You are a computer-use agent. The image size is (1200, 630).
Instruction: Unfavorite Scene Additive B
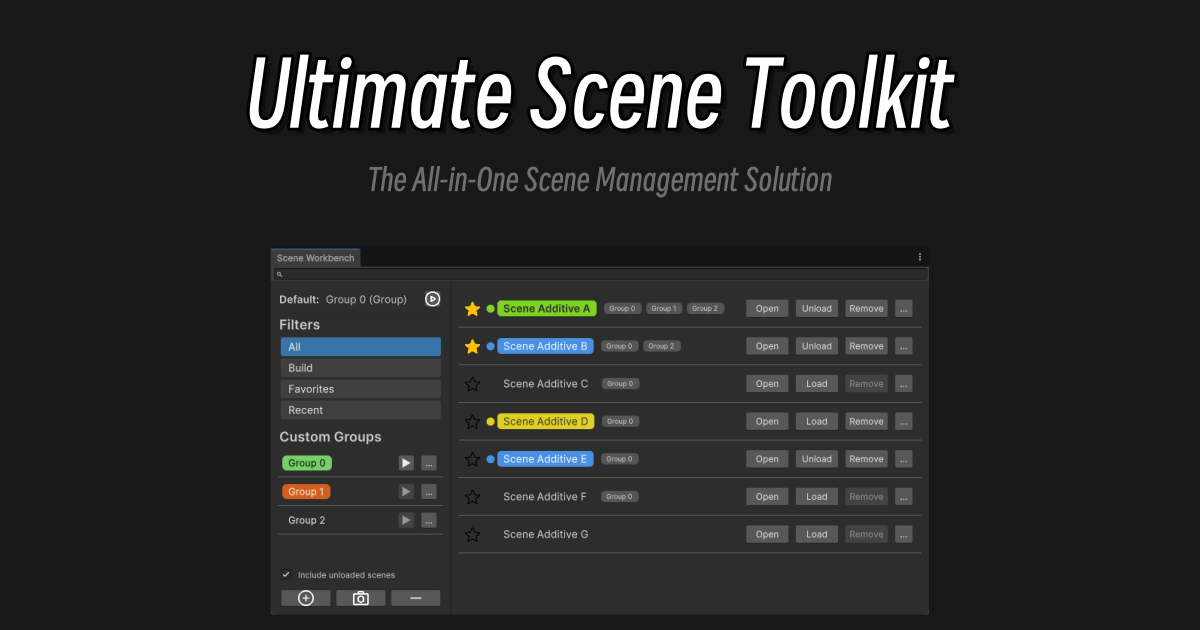(x=472, y=345)
